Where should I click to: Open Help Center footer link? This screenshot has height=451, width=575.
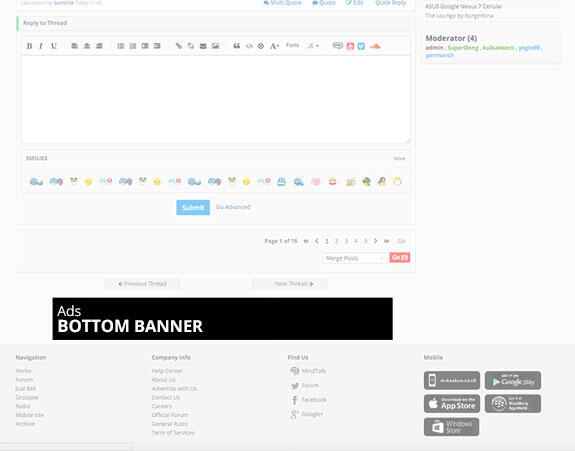[167, 371]
